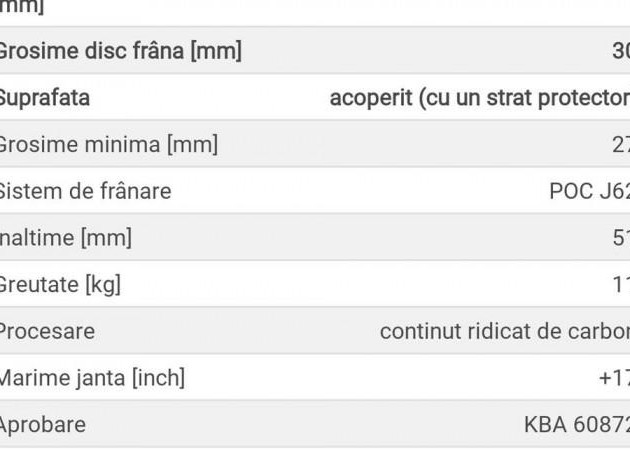The image size is (630, 450).
Task: Select the "KBA 60872" approval value
Action: coord(576,424)
